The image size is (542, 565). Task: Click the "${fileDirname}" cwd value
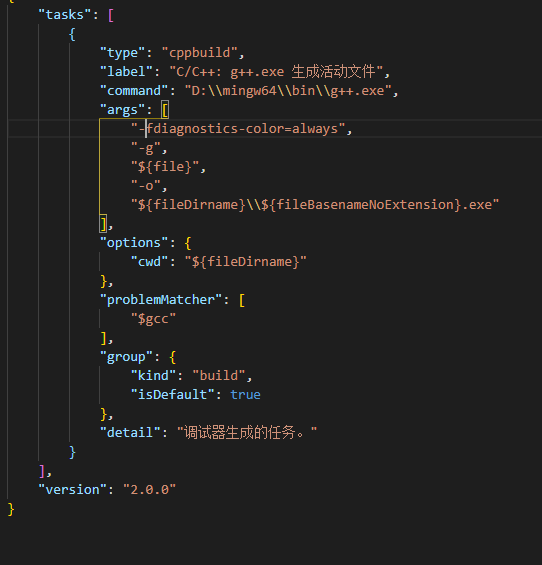click(x=245, y=262)
